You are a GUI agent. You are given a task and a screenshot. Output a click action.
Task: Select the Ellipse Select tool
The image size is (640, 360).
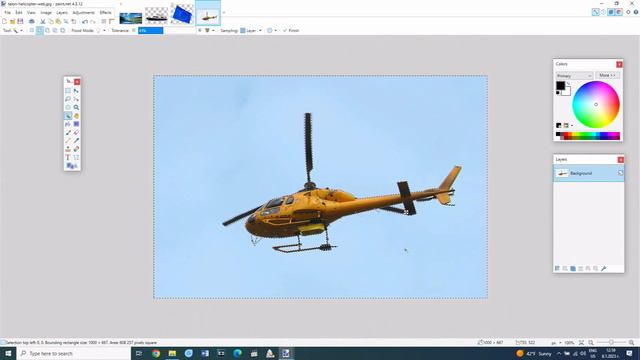click(68, 107)
